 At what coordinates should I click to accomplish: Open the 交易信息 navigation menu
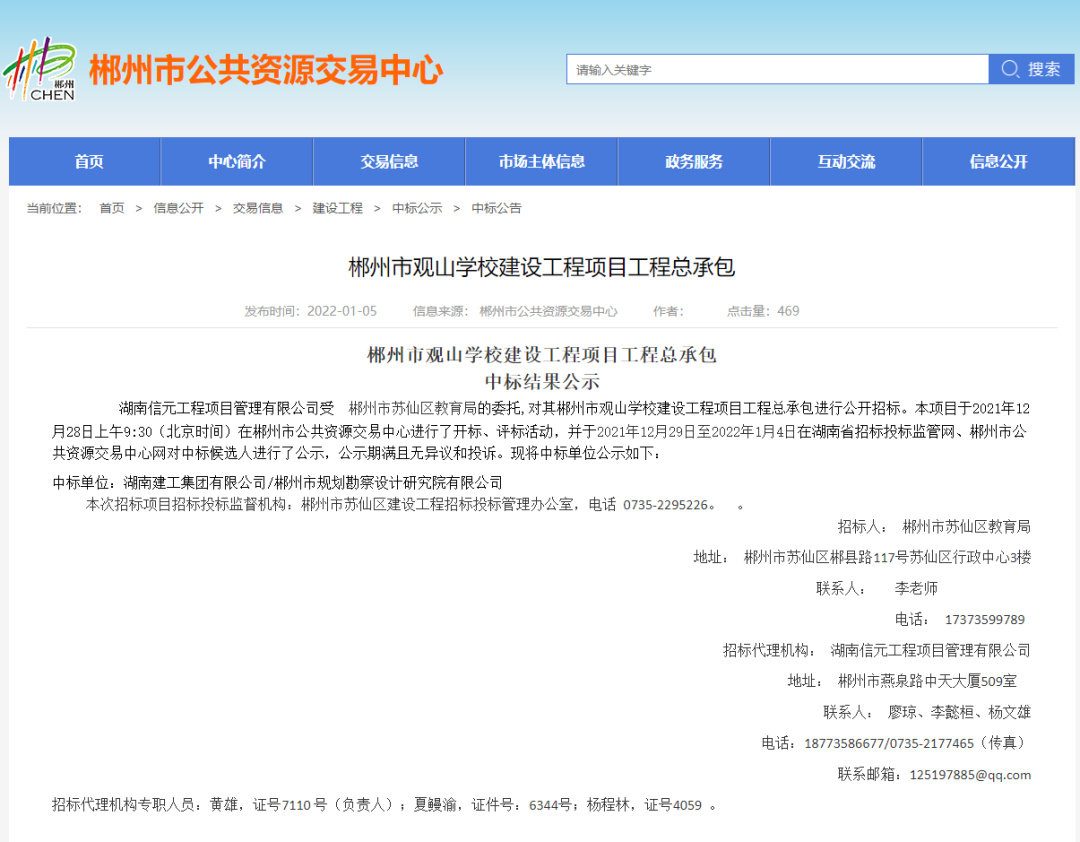(x=389, y=161)
